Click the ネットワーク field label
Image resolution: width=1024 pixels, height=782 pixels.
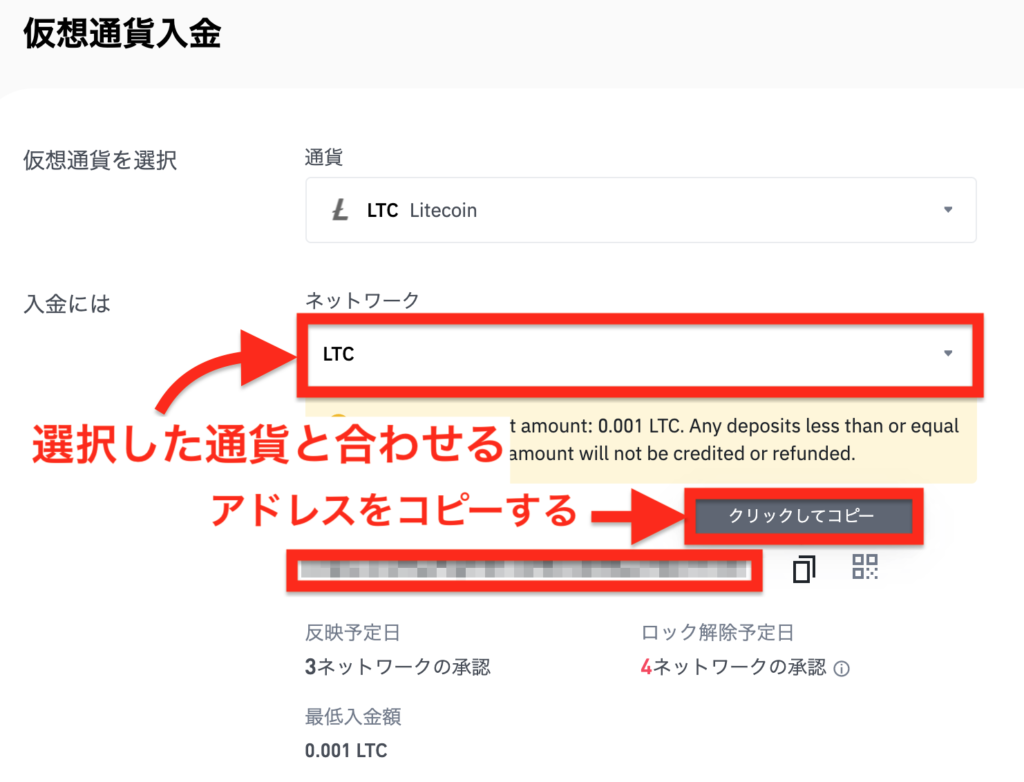(x=362, y=301)
